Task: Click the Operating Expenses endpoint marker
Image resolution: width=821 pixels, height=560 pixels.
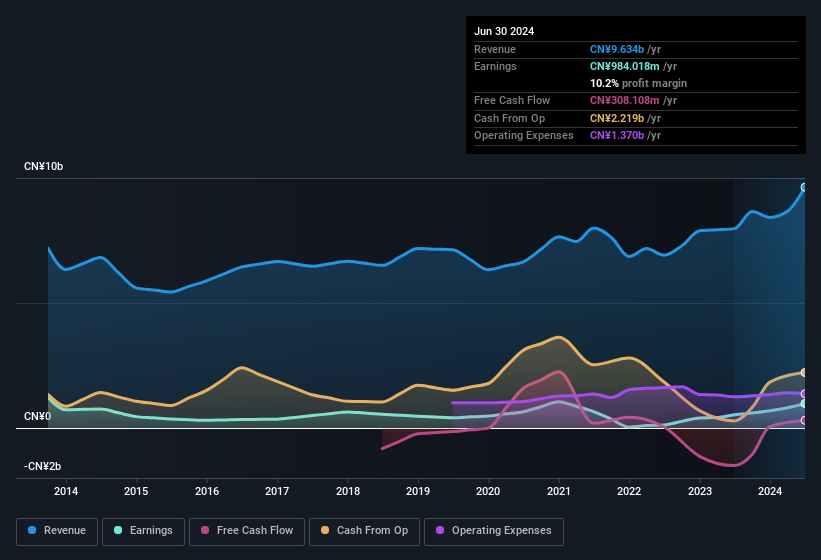Action: tap(804, 394)
